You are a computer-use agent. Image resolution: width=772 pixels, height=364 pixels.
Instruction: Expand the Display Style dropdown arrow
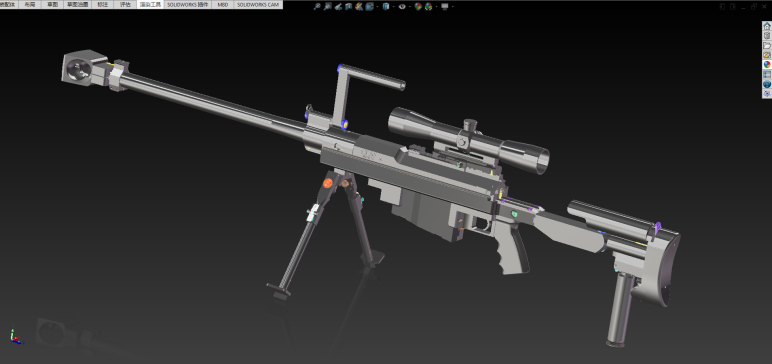pyautogui.click(x=394, y=6)
